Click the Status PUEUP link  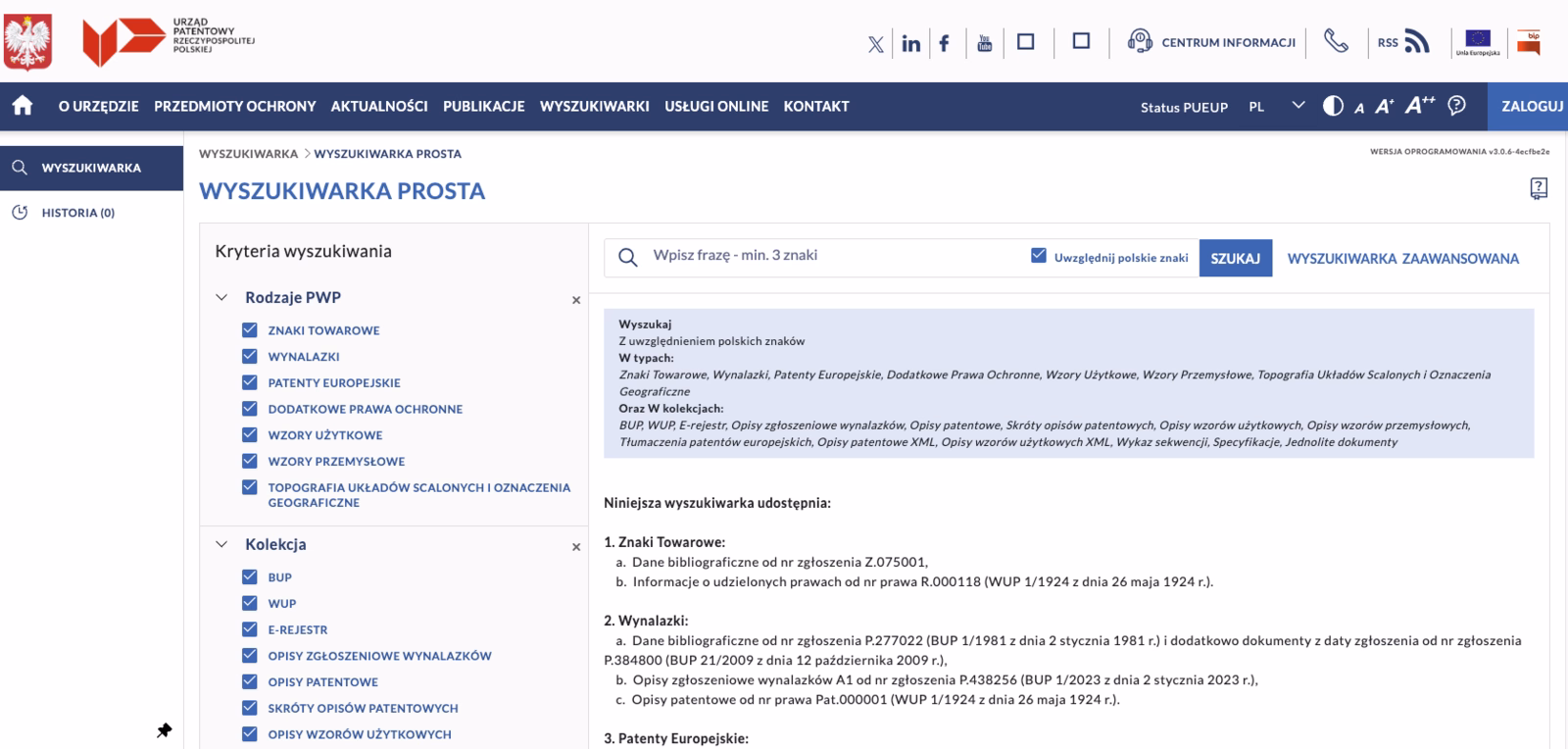pyautogui.click(x=1184, y=107)
